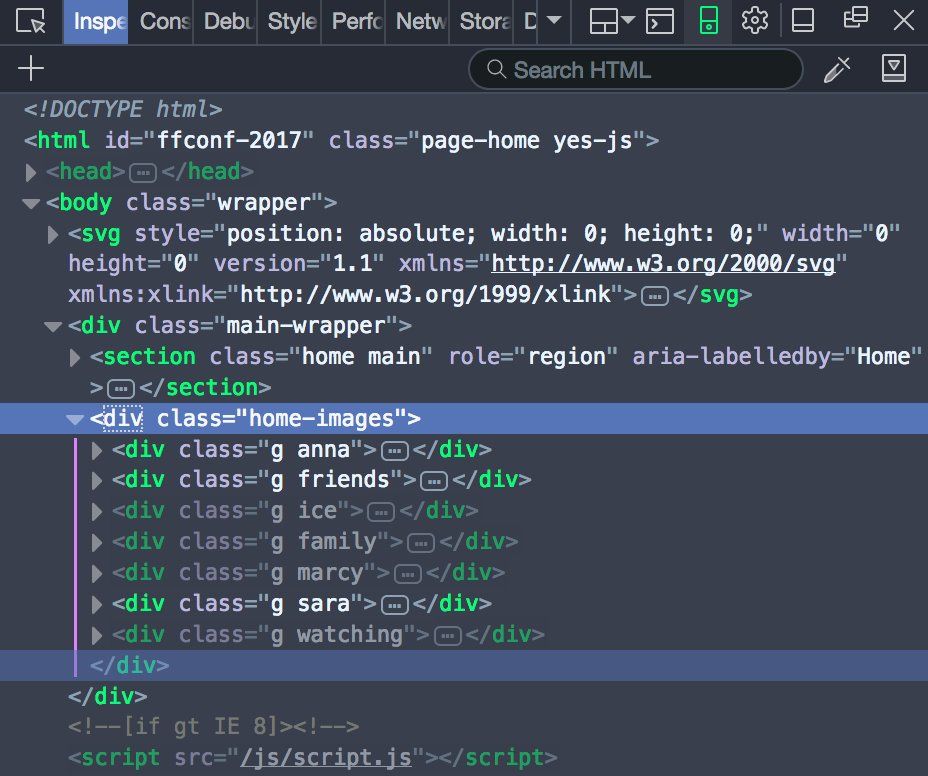This screenshot has height=776, width=928.
Task: Select the eyedropper color picker icon
Action: pyautogui.click(x=837, y=69)
